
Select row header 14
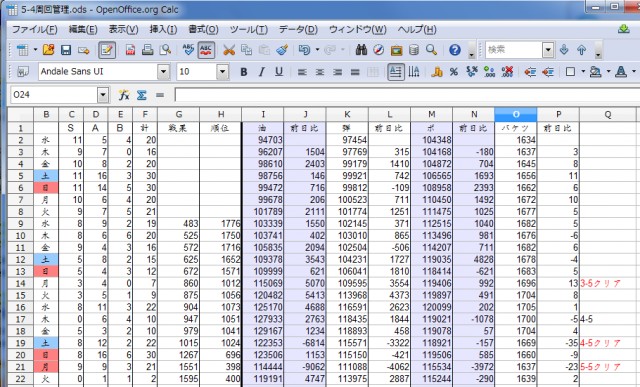[x=20, y=283]
